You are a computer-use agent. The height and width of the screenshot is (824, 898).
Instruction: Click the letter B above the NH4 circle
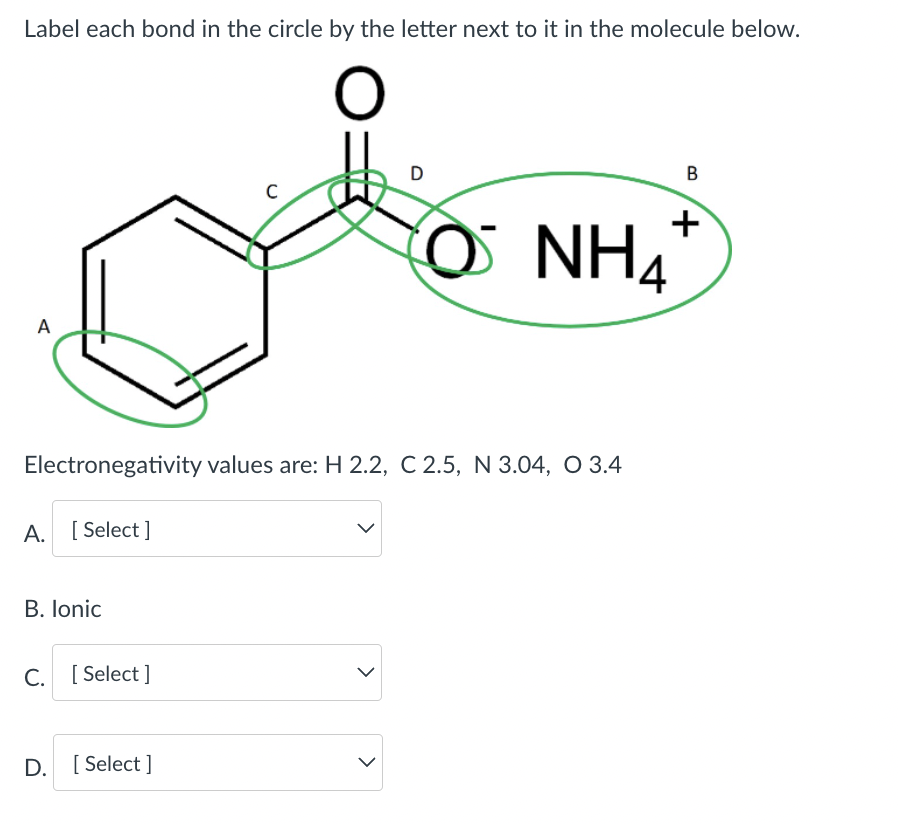691,174
